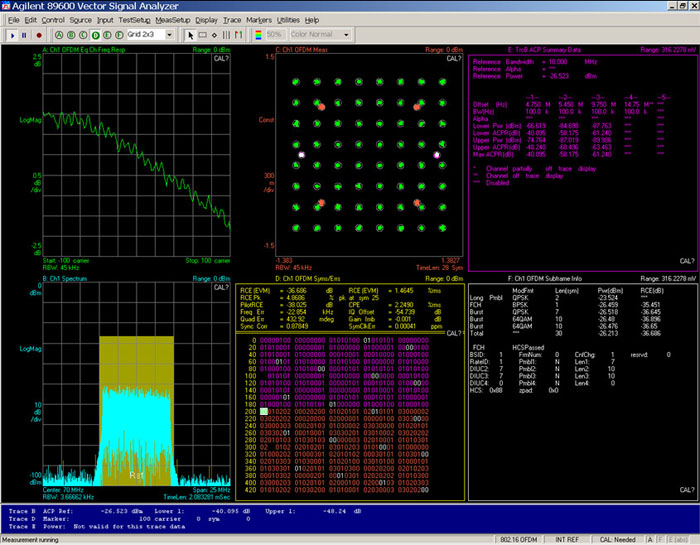Click the 'Ref' label in spectrum trace
The width and height of the screenshot is (700, 545).
(136, 475)
